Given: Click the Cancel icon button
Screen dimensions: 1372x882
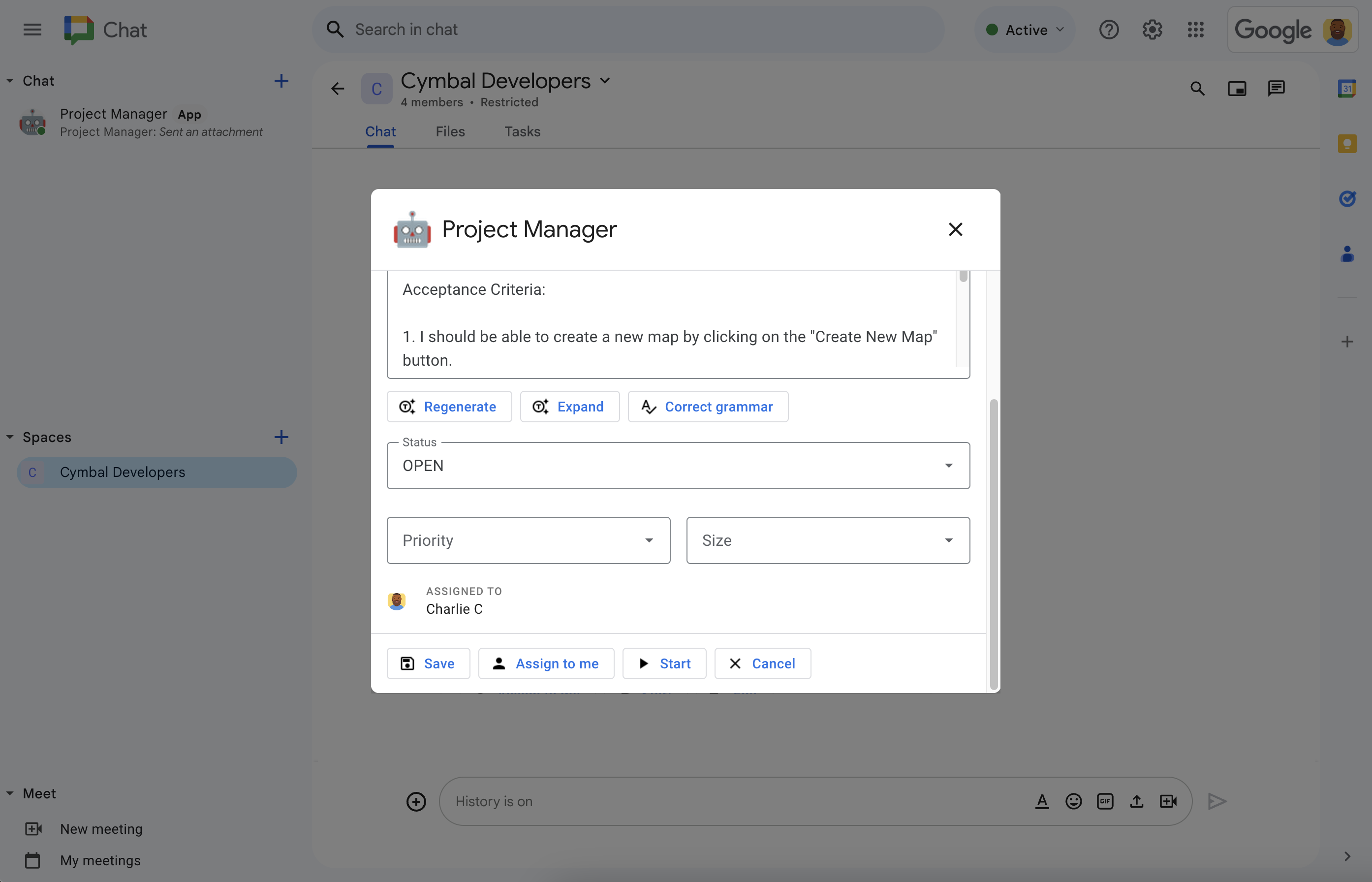Looking at the screenshot, I should (x=735, y=662).
